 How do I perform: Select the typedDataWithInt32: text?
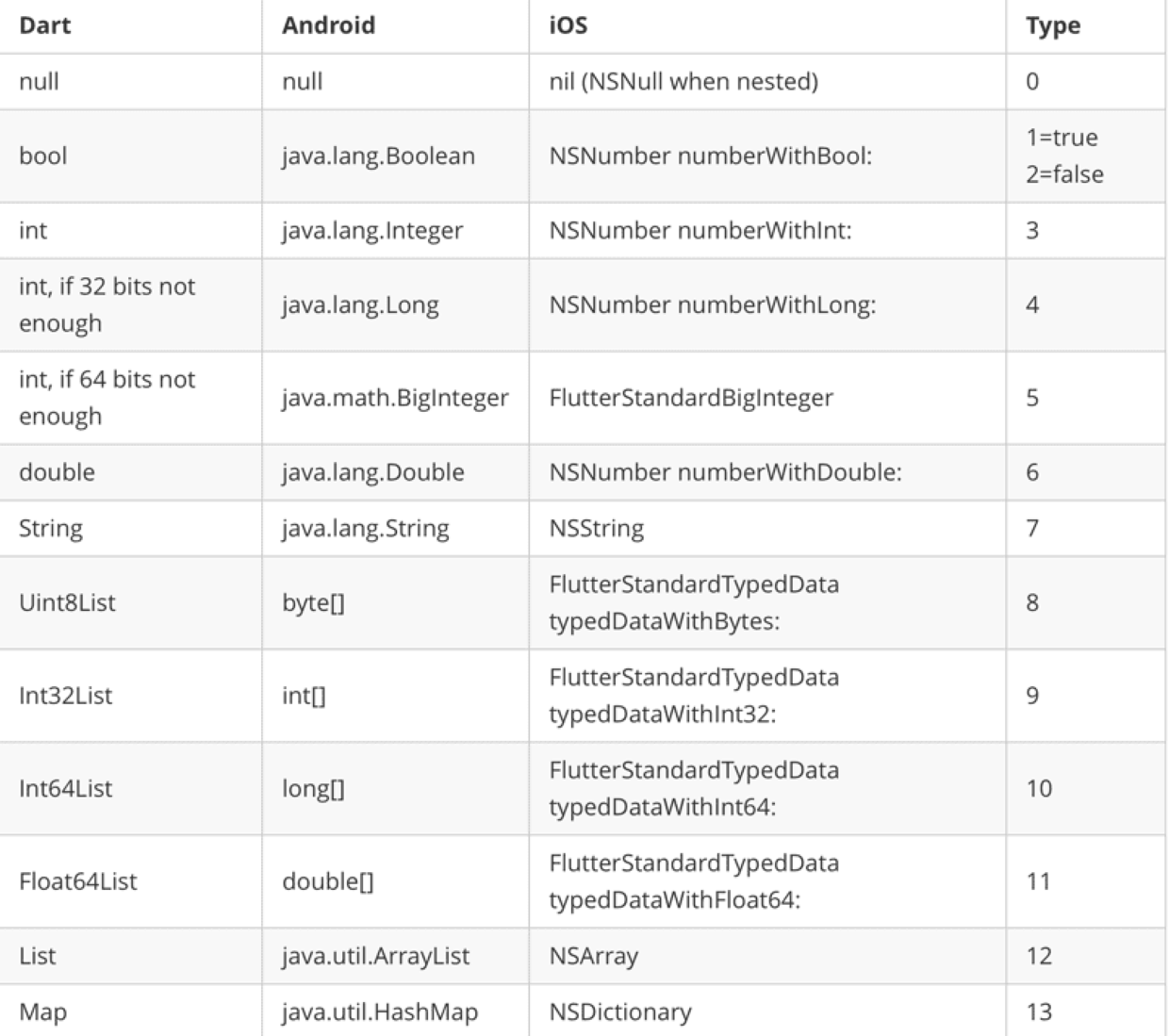[662, 715]
